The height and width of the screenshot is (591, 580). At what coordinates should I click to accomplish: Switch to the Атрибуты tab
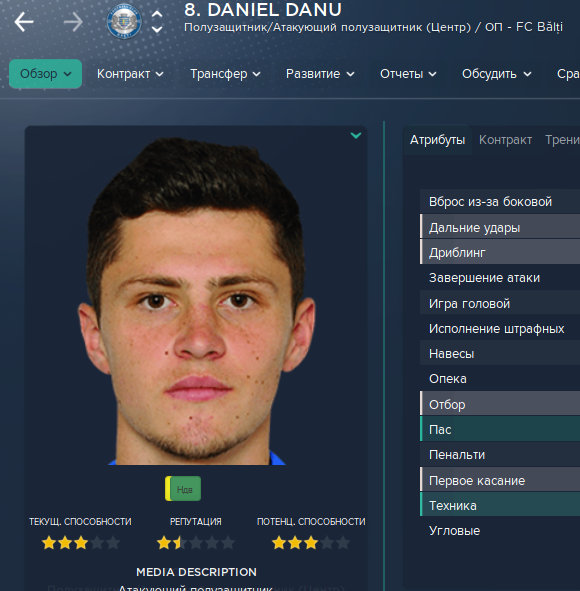pos(438,140)
